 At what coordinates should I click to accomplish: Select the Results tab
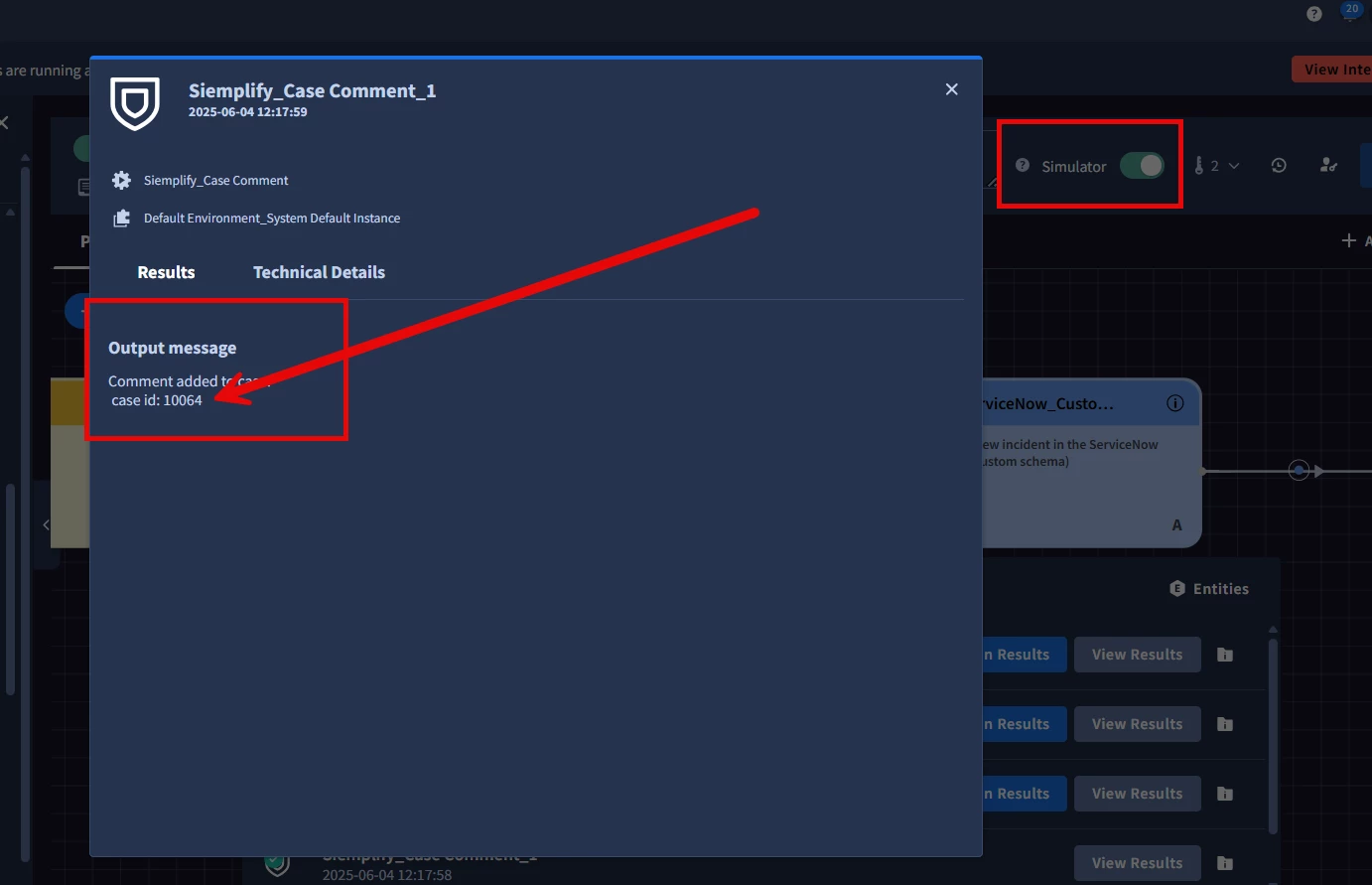(166, 272)
